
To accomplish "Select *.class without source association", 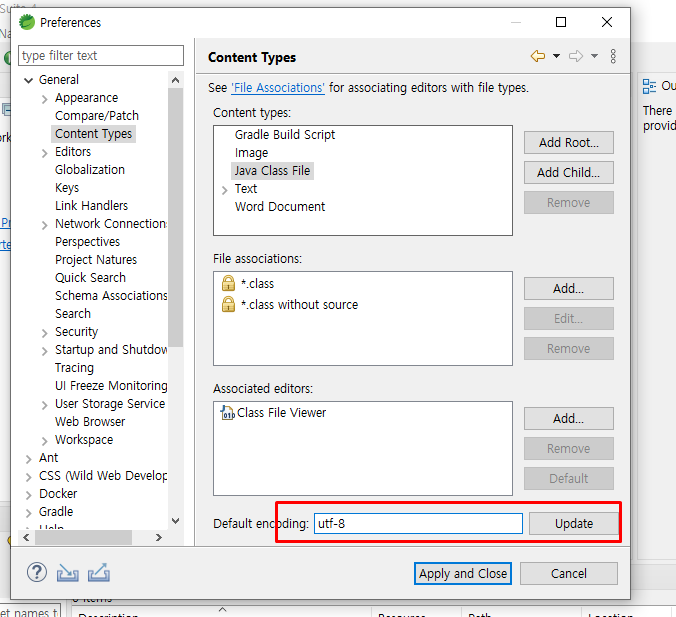I will click(299, 304).
